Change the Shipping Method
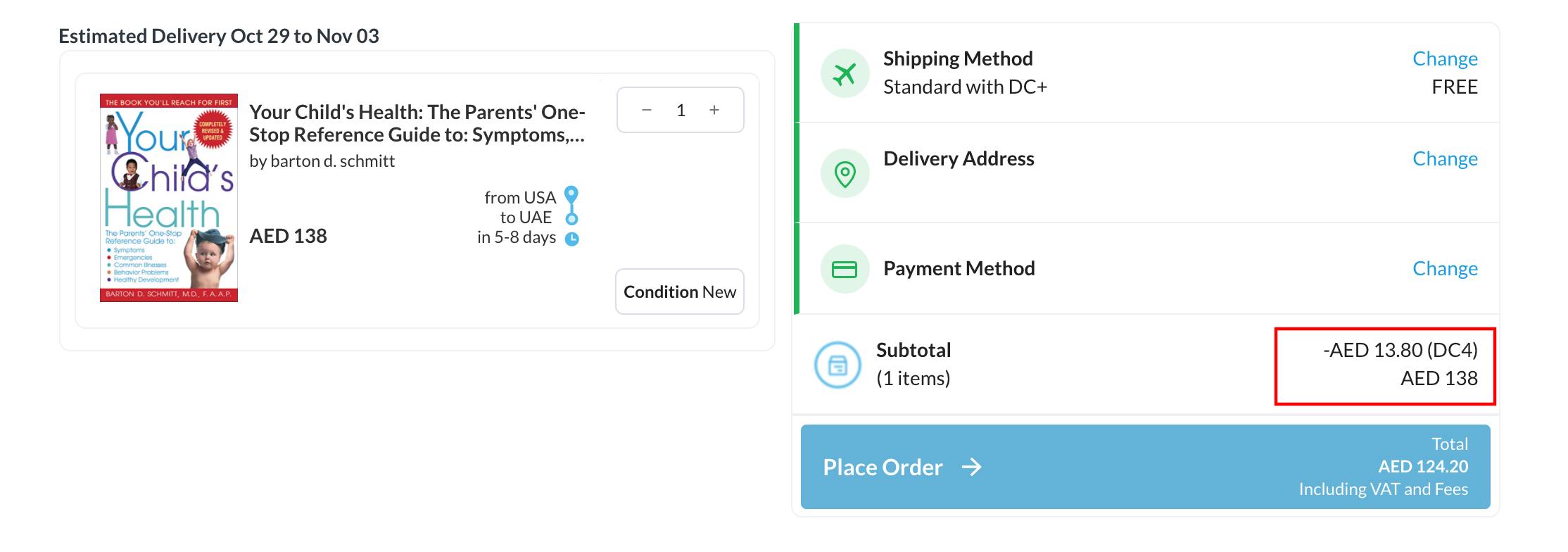This screenshot has width=1568, height=552. [x=1445, y=58]
